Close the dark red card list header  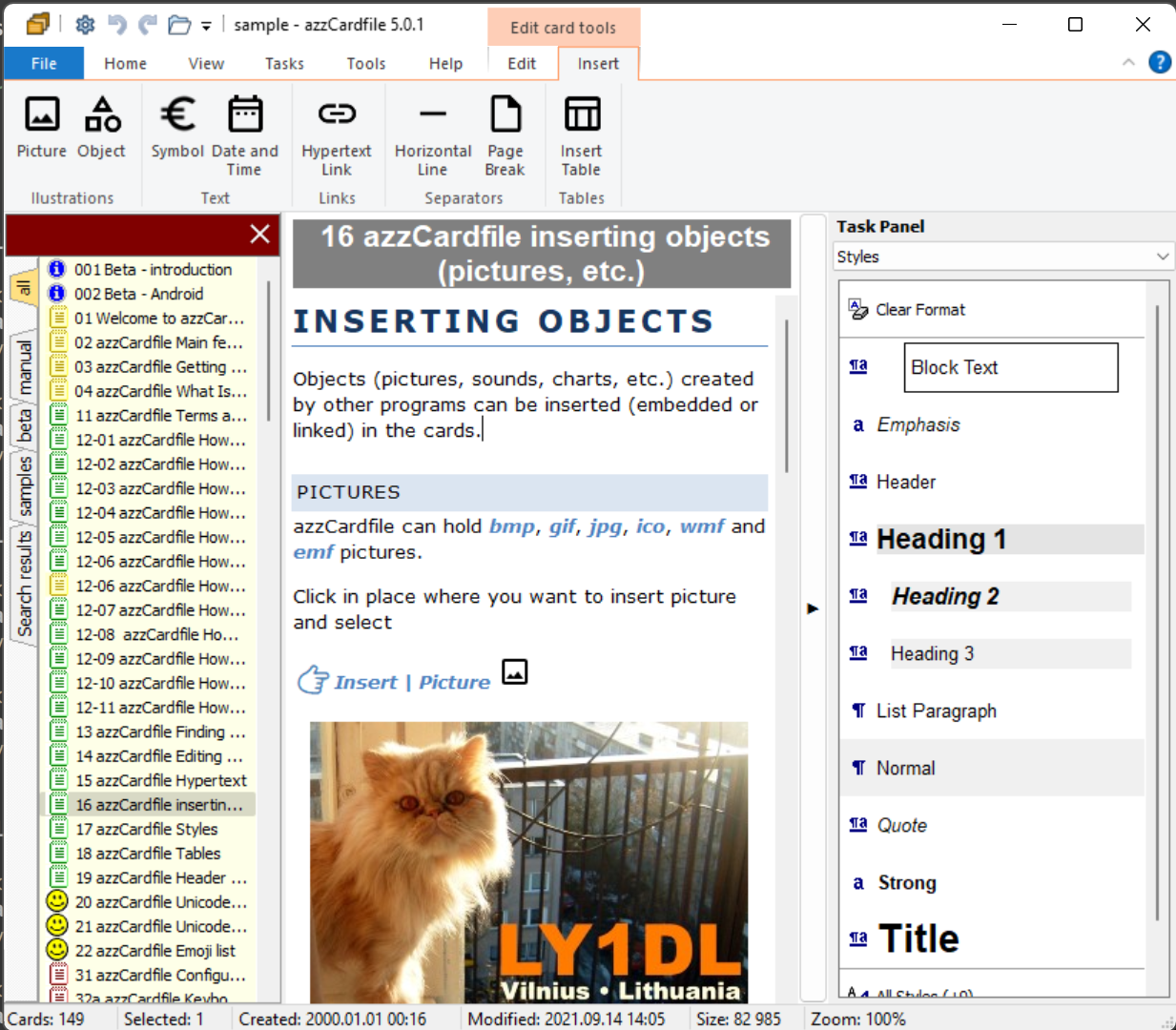(259, 234)
